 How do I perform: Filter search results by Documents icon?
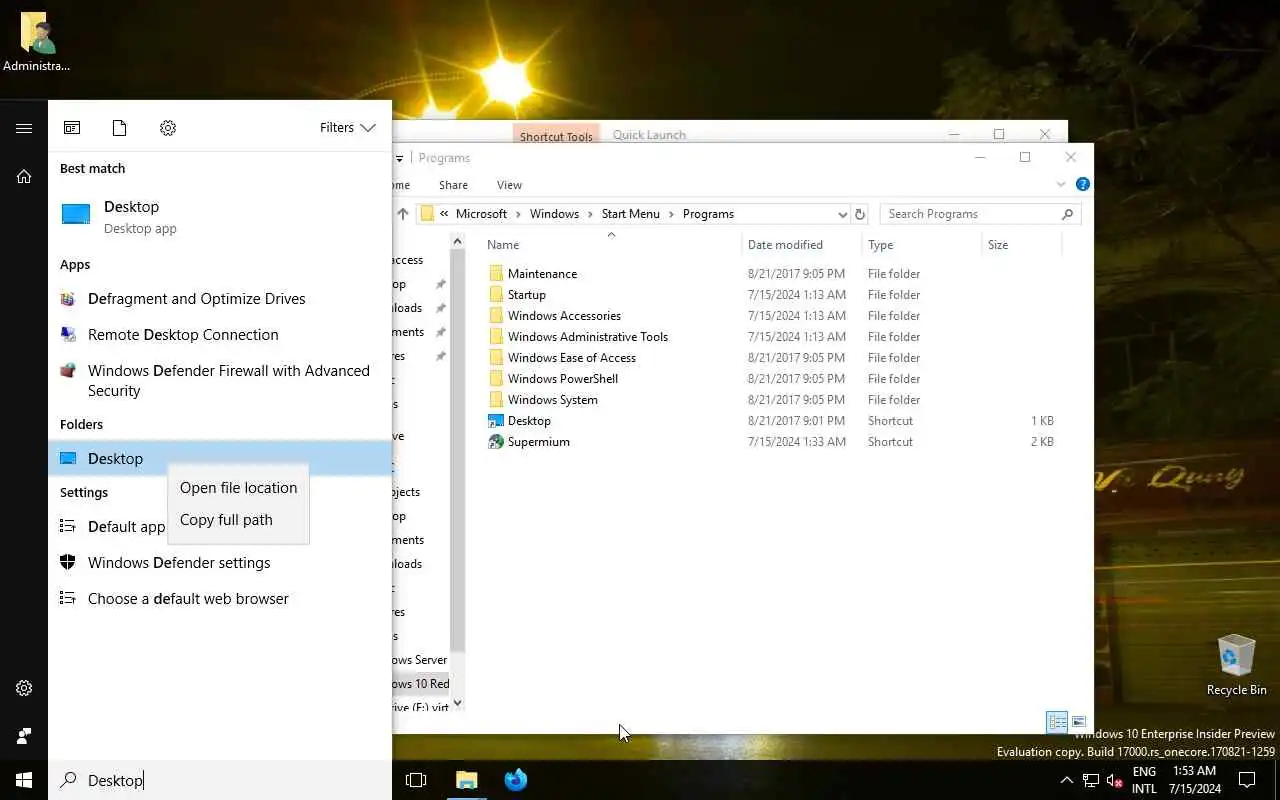(x=120, y=128)
